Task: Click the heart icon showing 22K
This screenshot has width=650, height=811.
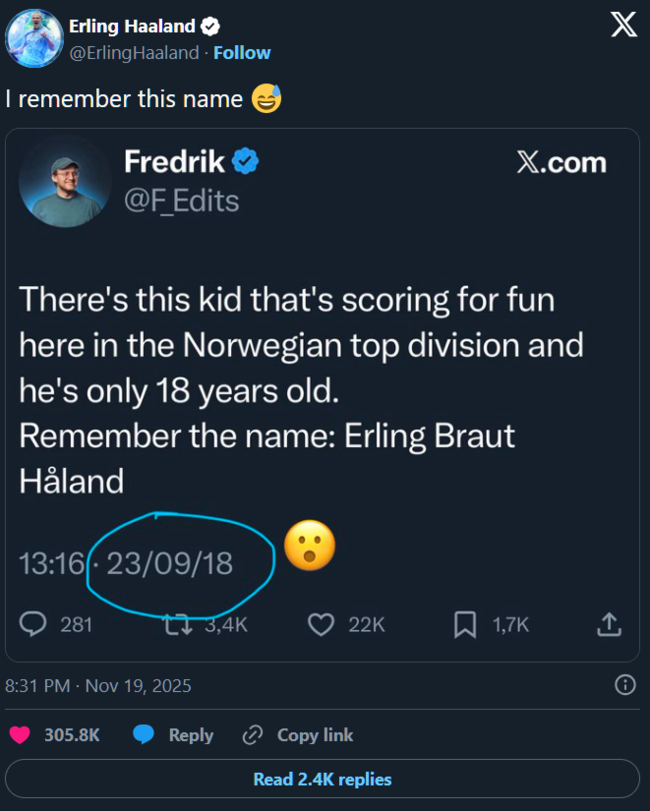Action: coord(320,624)
